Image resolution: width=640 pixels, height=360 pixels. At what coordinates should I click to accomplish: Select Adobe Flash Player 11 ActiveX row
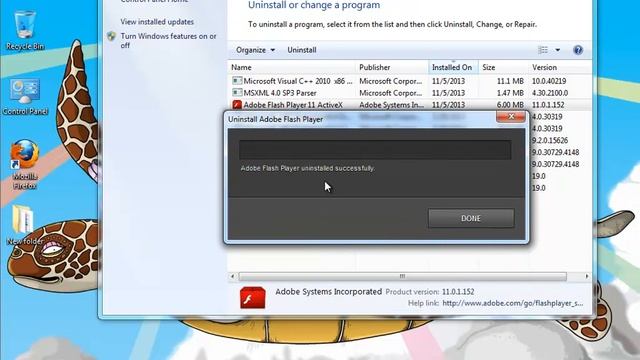point(409,105)
